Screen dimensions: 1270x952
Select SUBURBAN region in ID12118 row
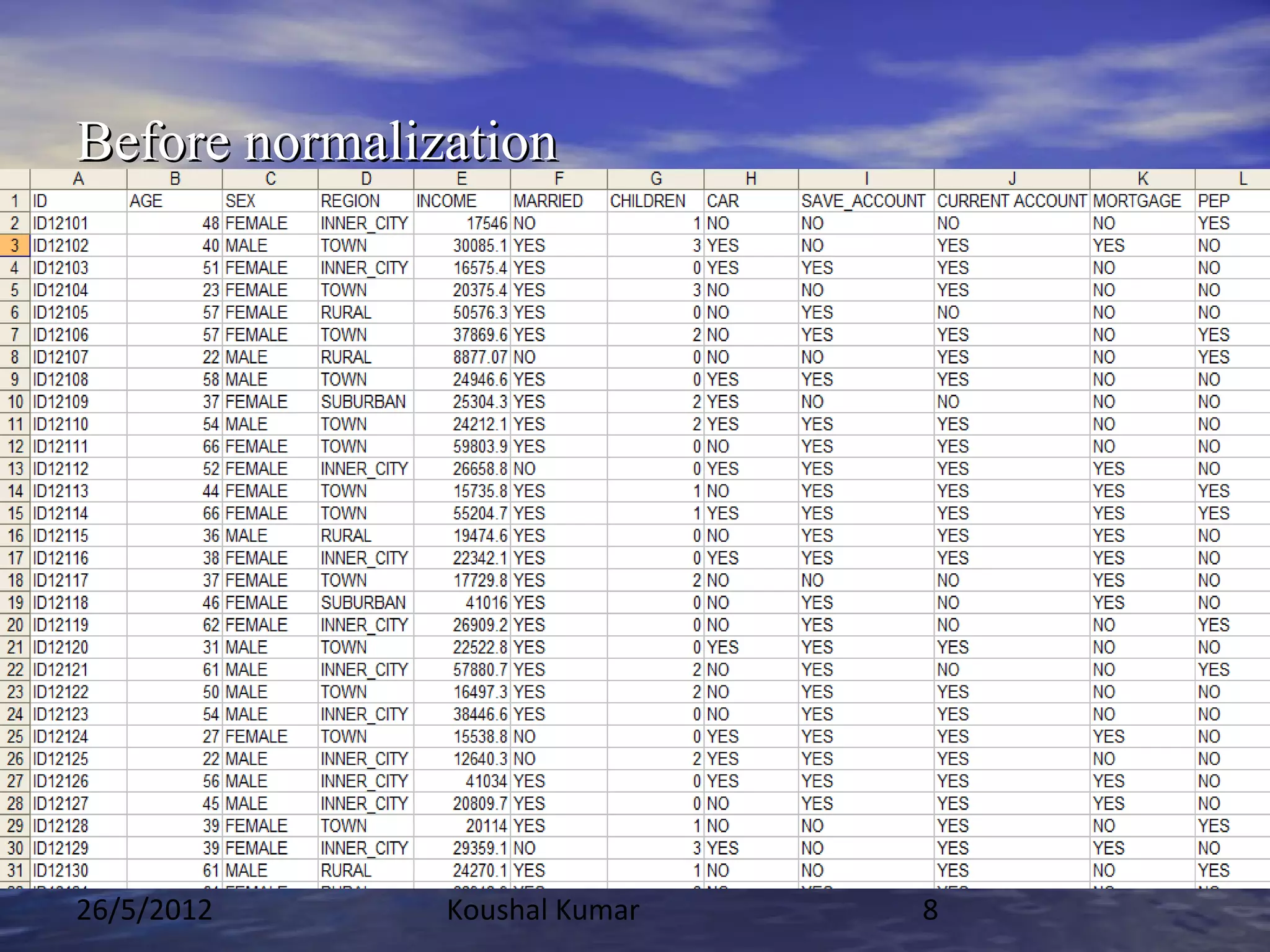point(366,602)
